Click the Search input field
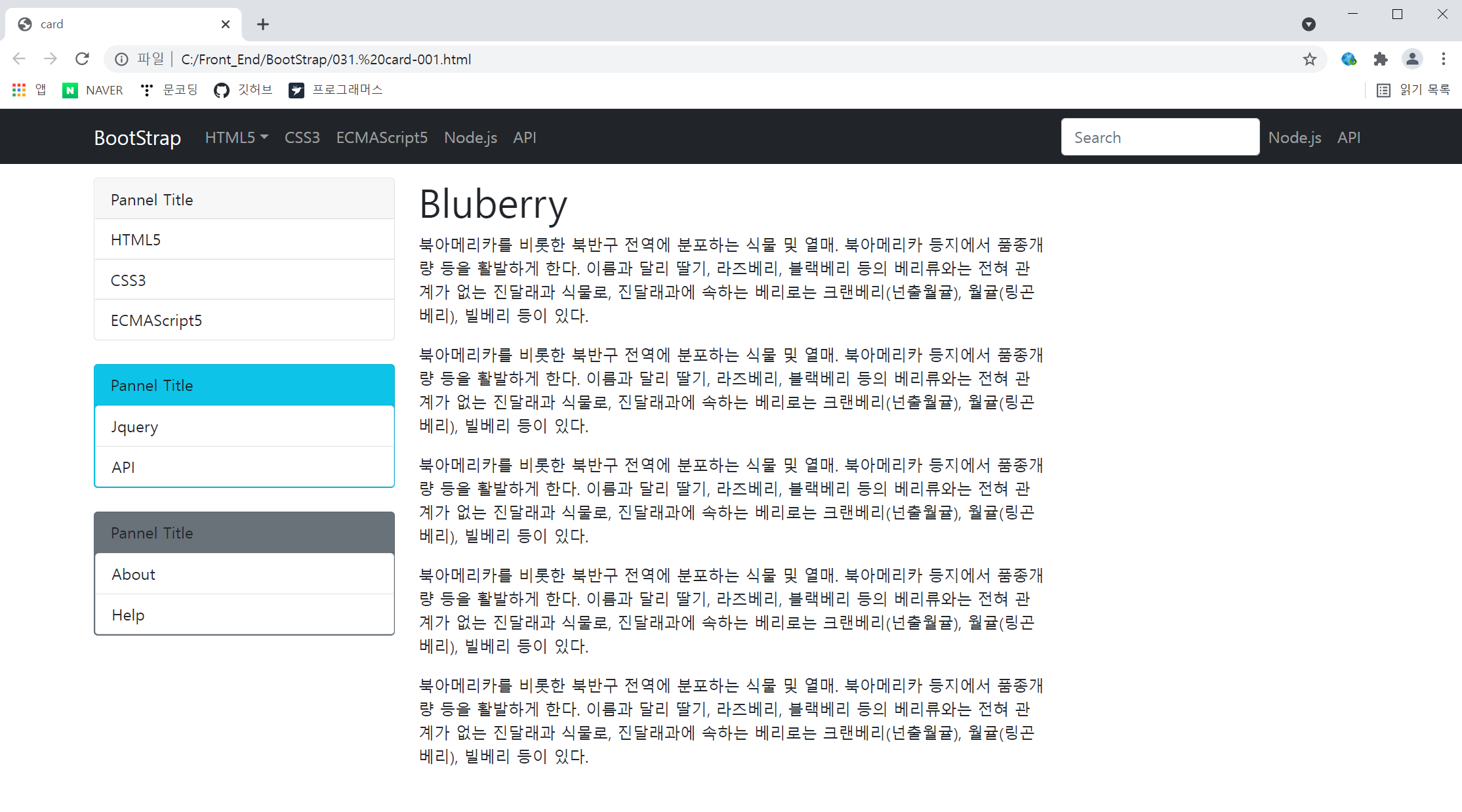The width and height of the screenshot is (1462, 812). (x=1160, y=137)
